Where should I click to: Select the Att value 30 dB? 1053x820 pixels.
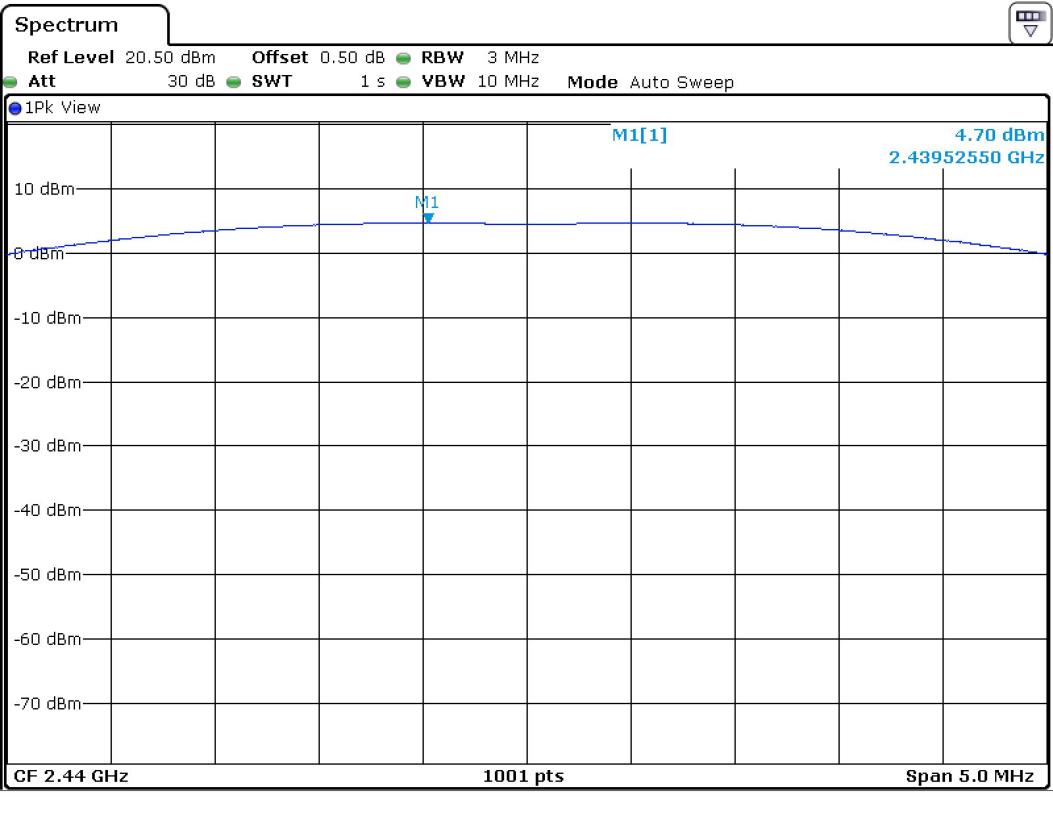pos(191,81)
